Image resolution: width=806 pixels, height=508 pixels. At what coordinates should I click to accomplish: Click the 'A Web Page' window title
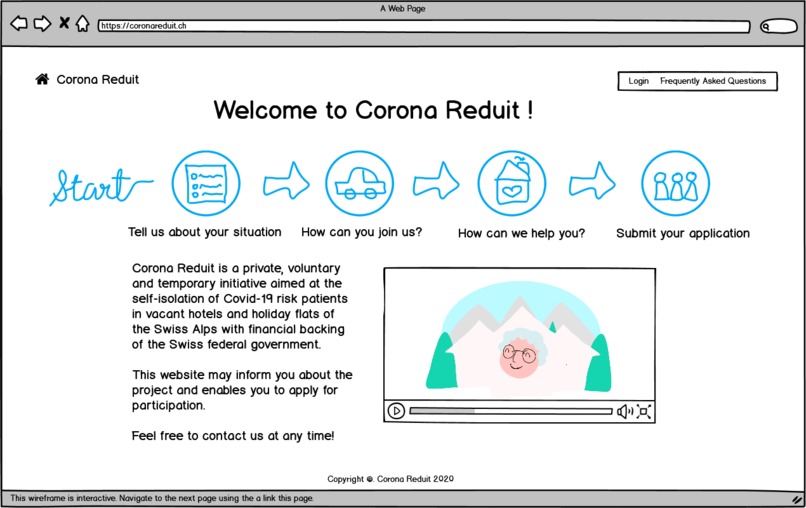click(x=402, y=8)
